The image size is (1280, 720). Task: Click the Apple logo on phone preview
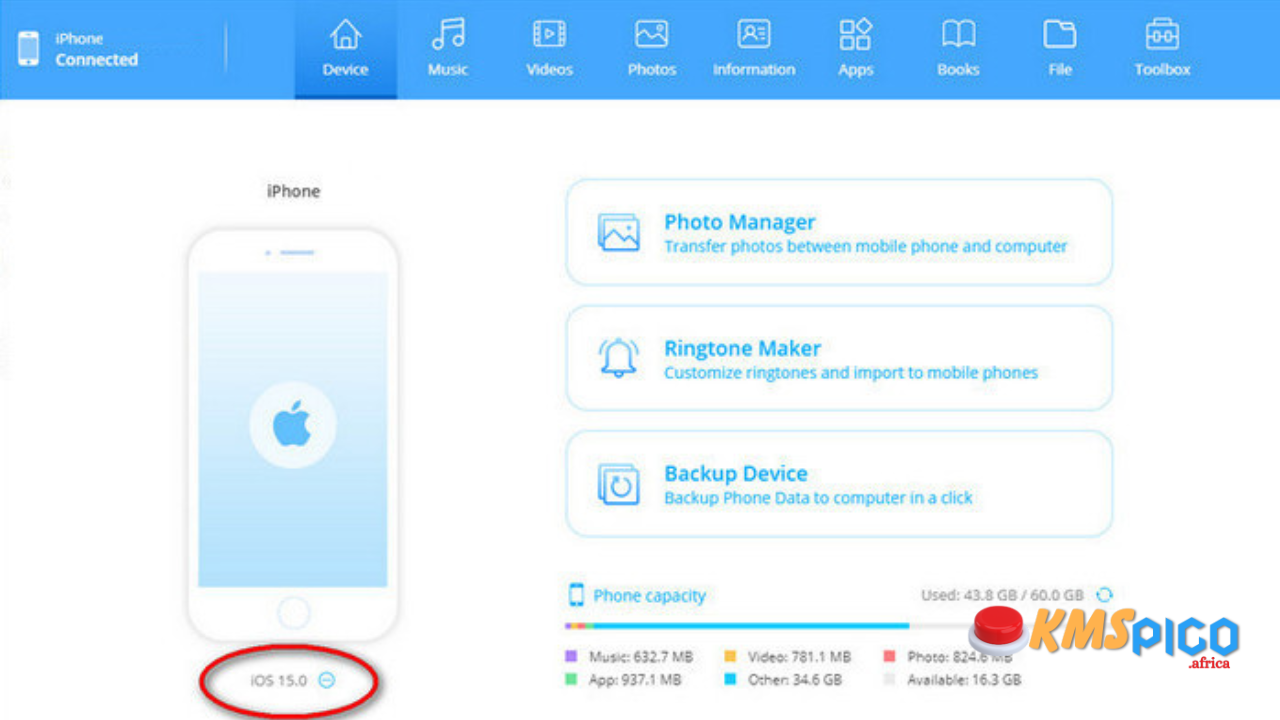pyautogui.click(x=293, y=425)
